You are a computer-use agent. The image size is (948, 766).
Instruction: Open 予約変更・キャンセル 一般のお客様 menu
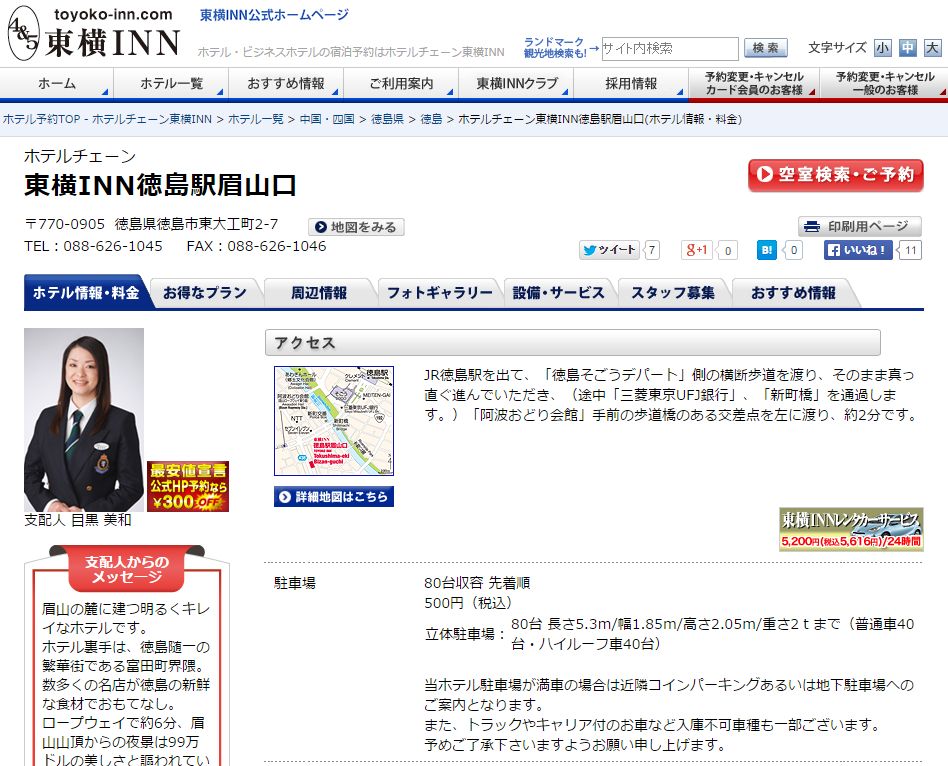point(884,83)
